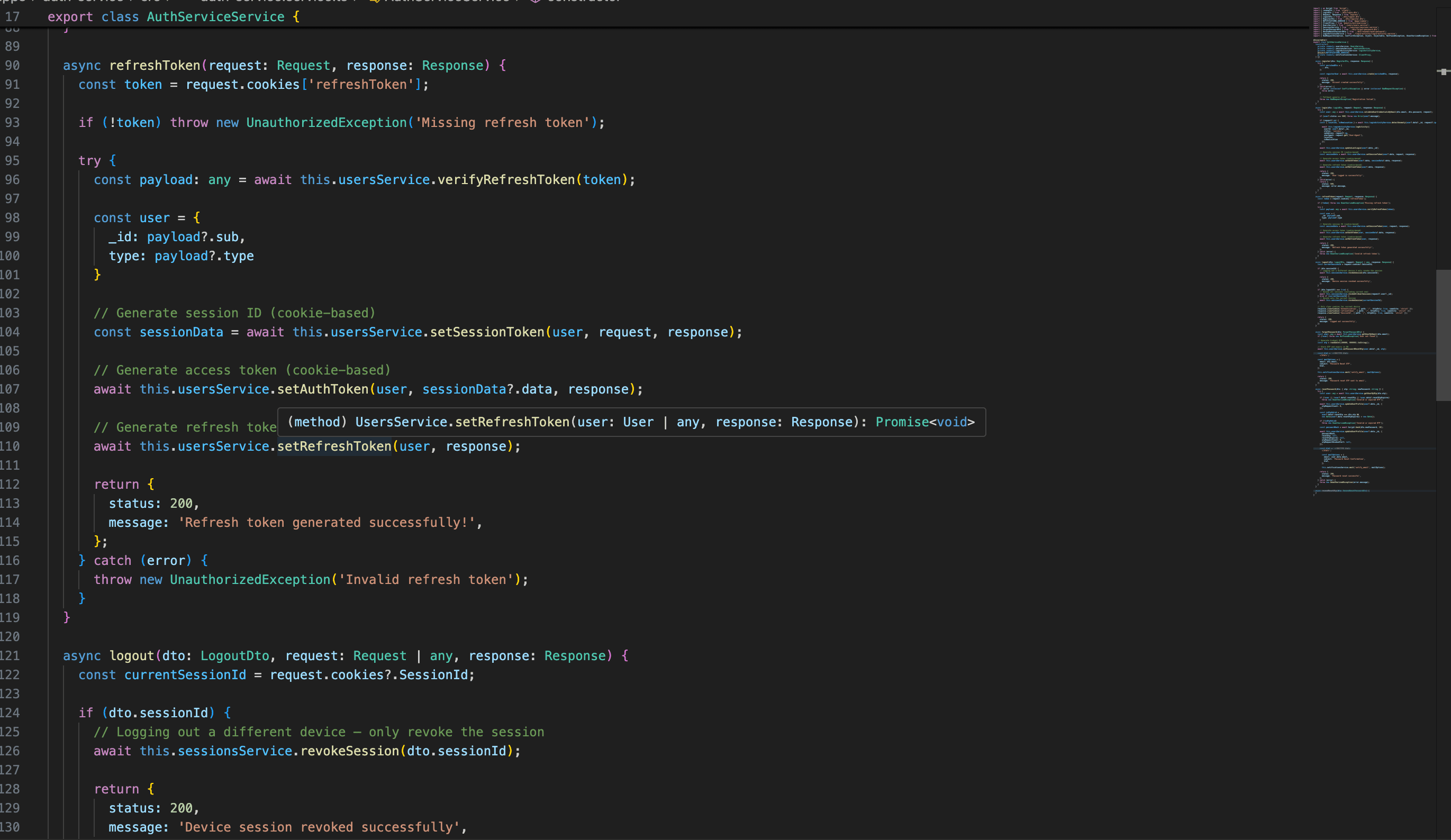Click 'Device session revoked successfully' string
Screen dimensions: 1451x840
tap(319, 827)
